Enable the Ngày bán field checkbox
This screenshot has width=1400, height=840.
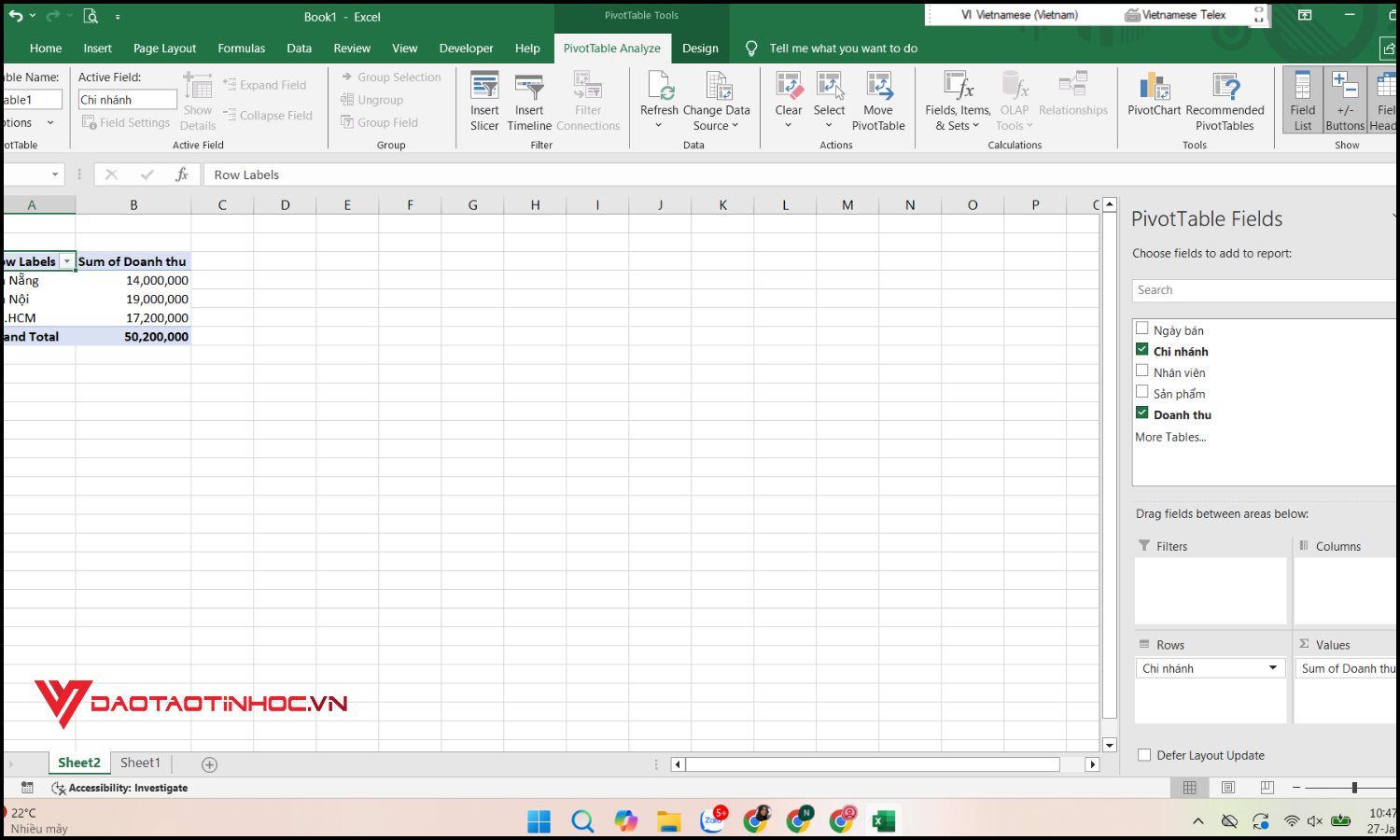(1142, 328)
